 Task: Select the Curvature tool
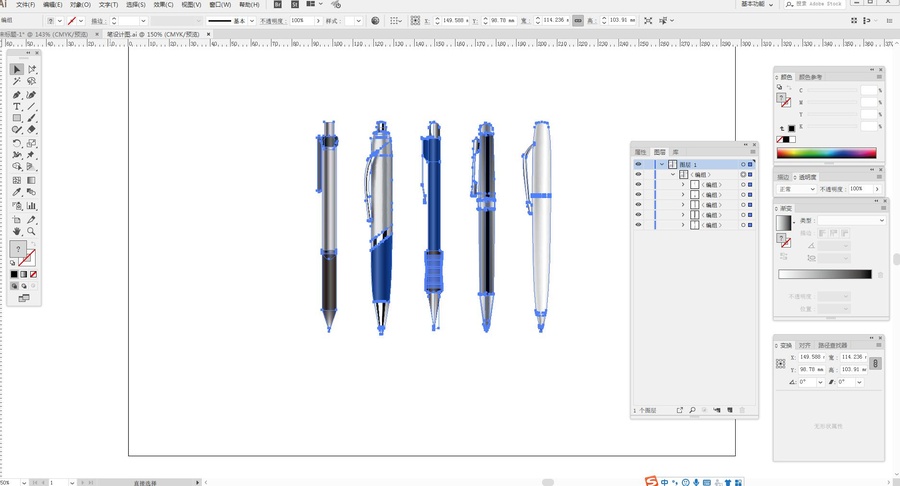pos(32,95)
